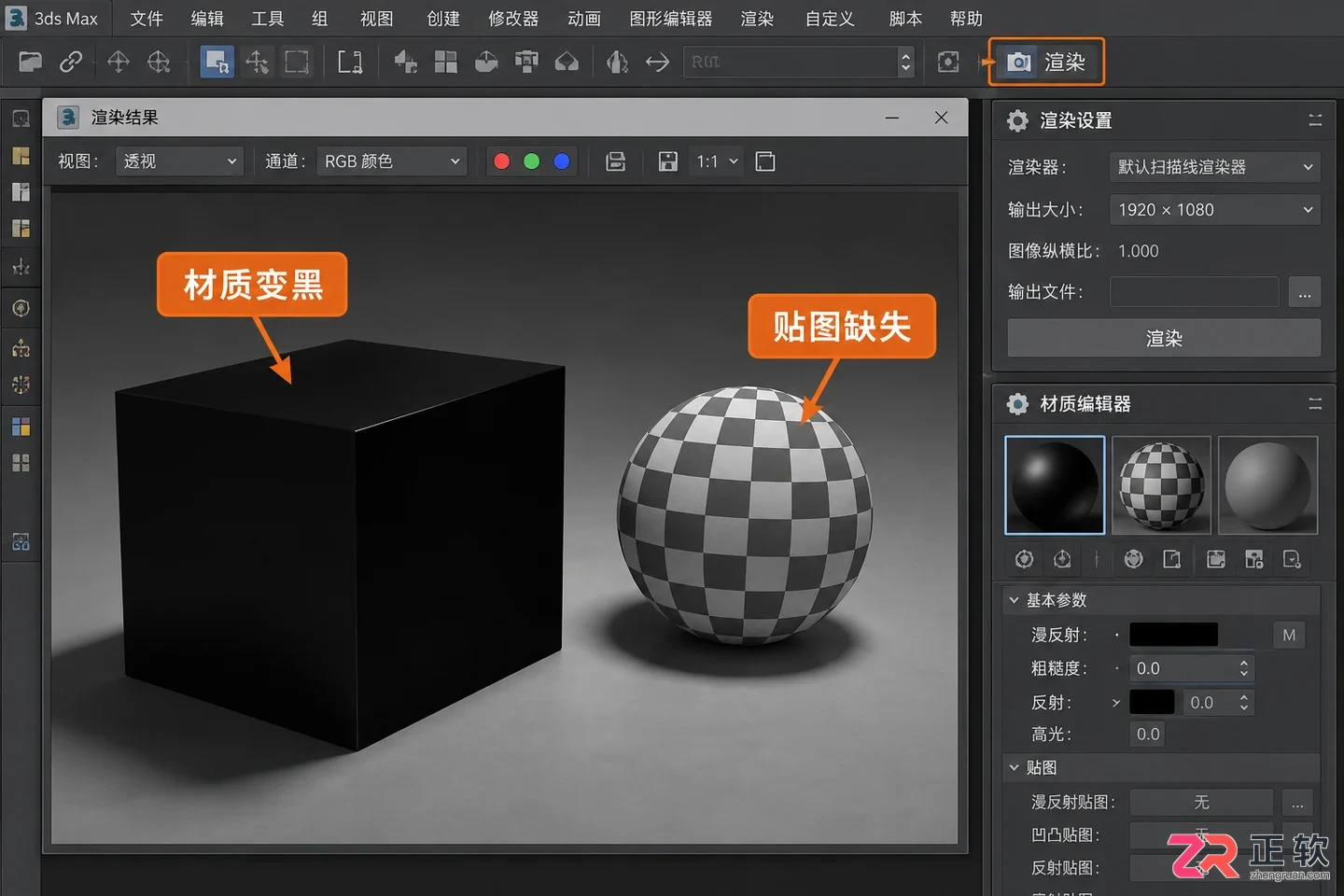Click the double-headed arrow align icon

pos(657,62)
